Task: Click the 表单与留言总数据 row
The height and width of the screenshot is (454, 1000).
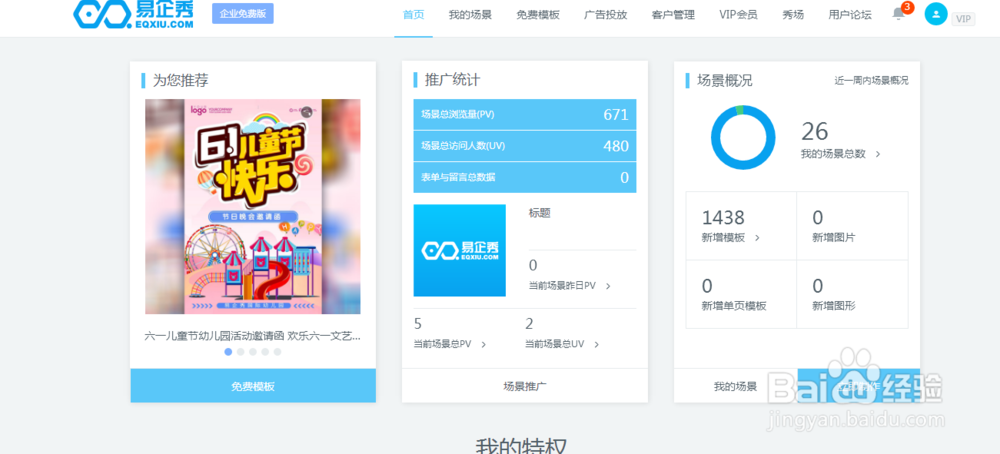Action: [x=525, y=177]
